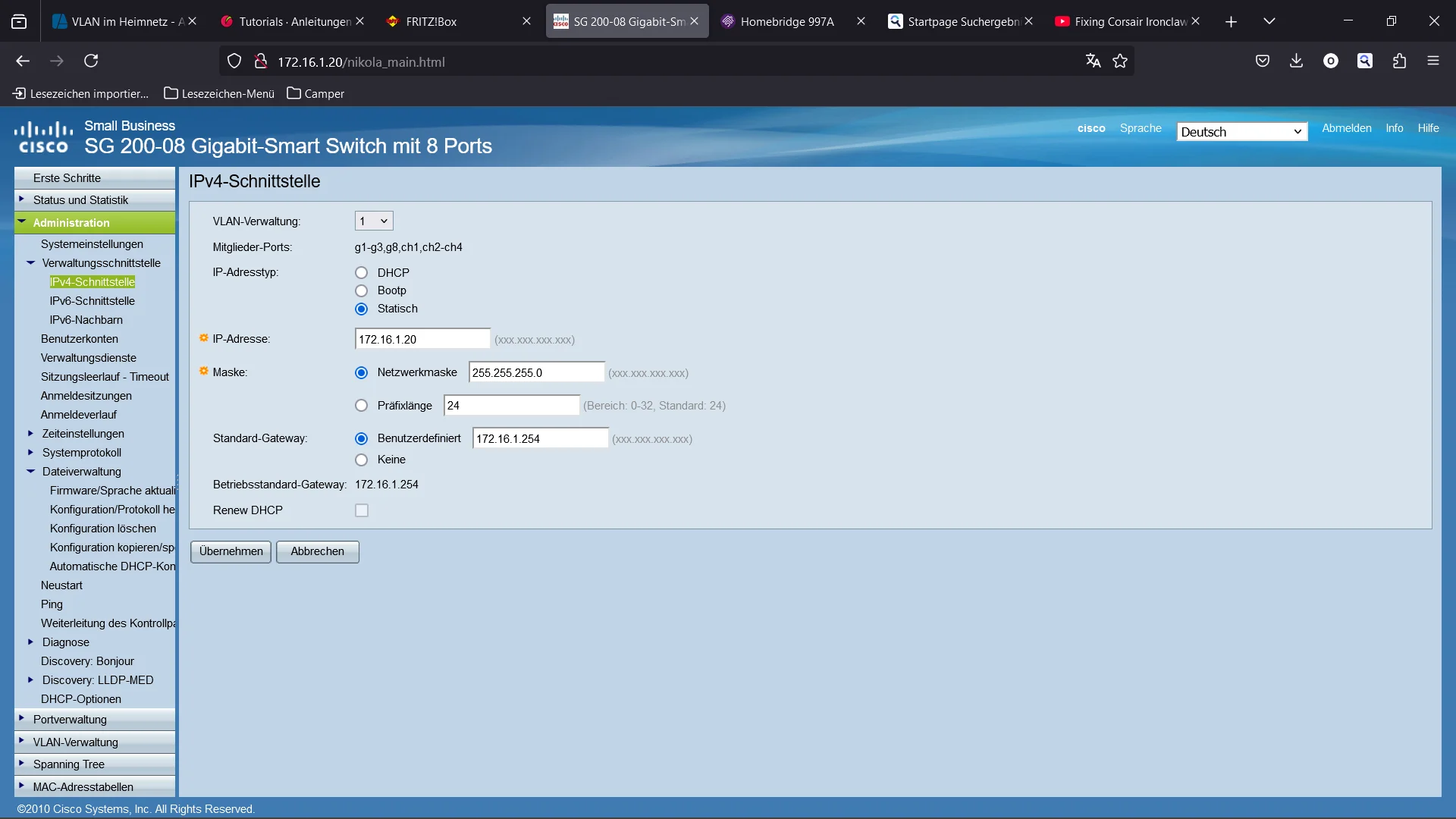Image resolution: width=1456 pixels, height=819 pixels.
Task: Close the VLAN im Heimnetz tab
Action: pyautogui.click(x=193, y=21)
